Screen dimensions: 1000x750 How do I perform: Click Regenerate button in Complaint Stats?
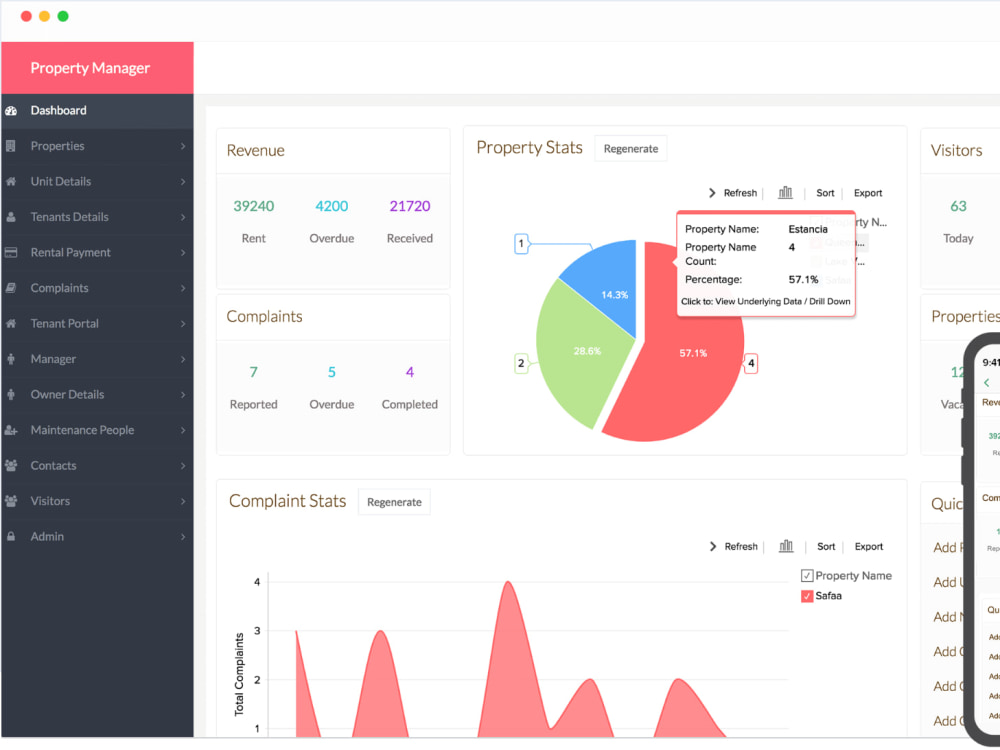click(x=394, y=502)
